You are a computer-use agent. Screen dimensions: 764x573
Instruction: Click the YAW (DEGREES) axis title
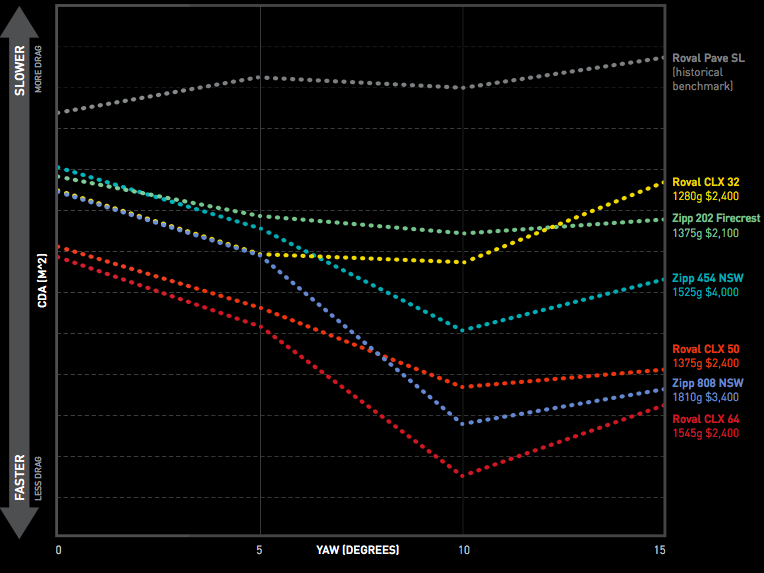(358, 550)
